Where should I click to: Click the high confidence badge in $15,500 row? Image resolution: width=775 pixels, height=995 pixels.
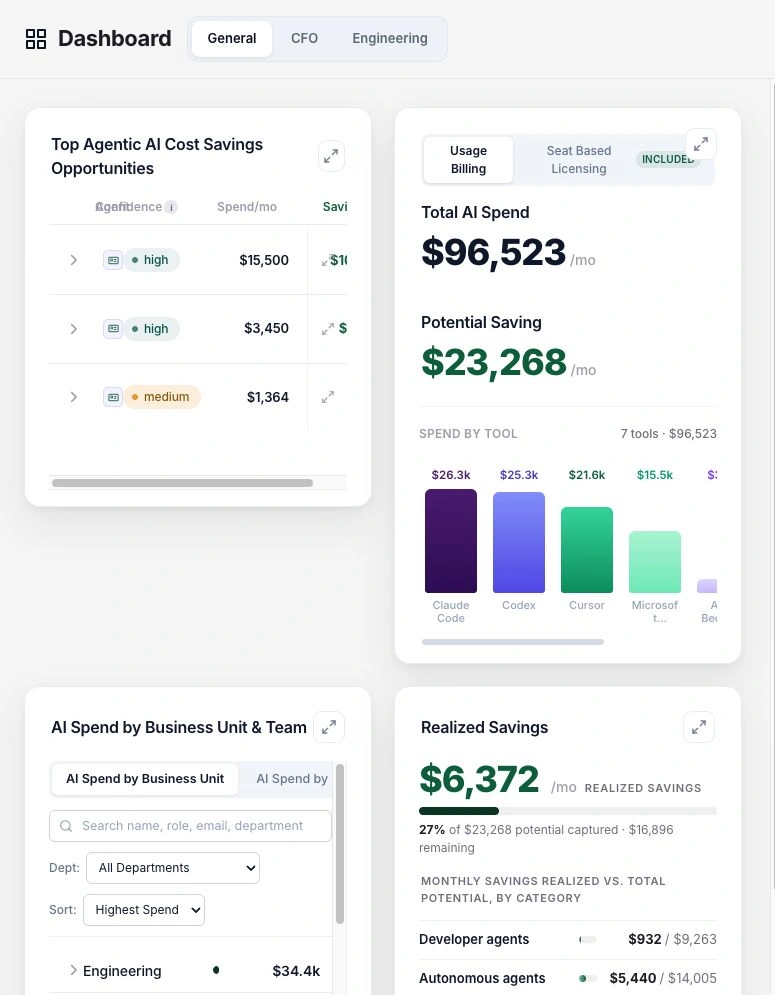152,260
